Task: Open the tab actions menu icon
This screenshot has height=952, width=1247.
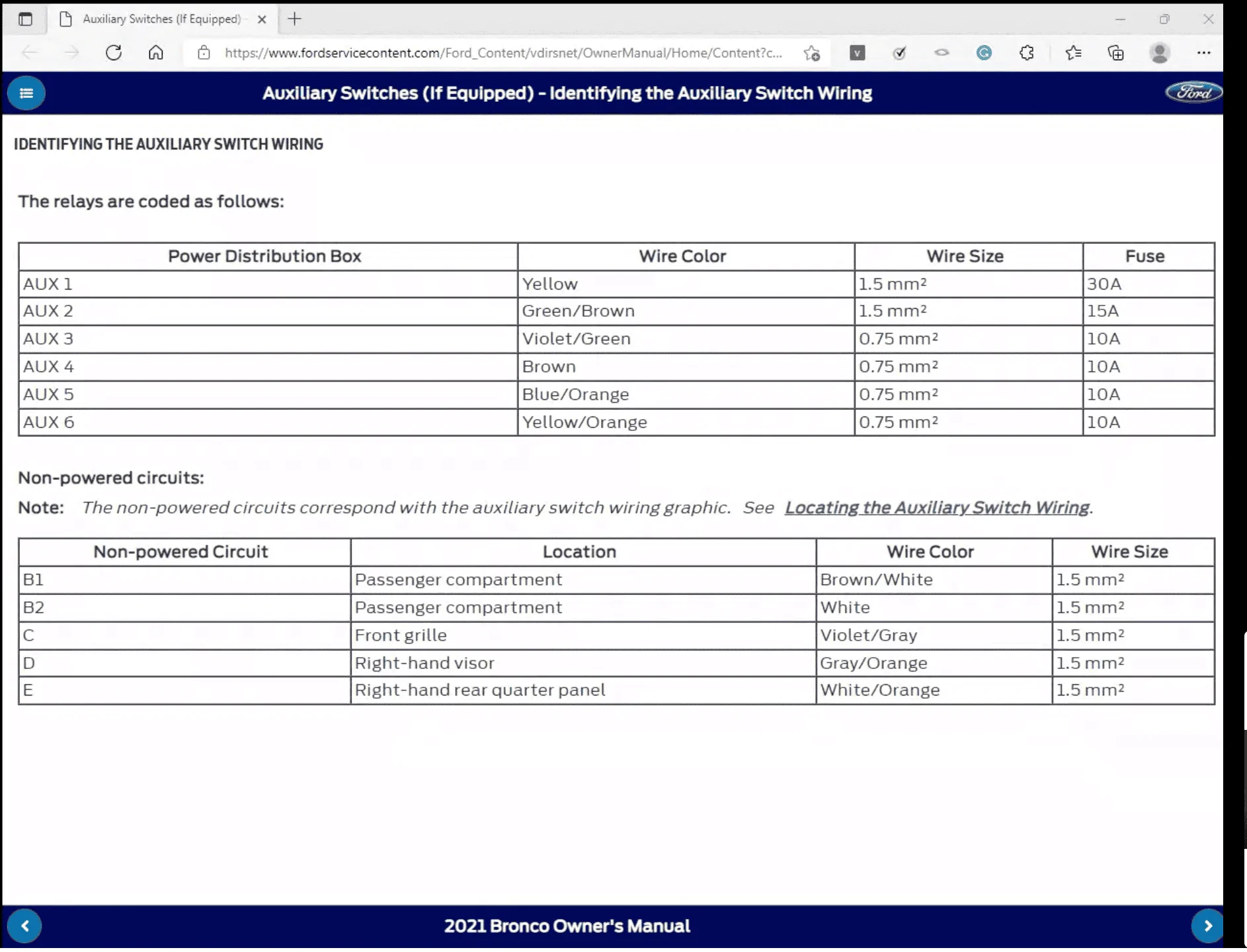Action: coord(25,19)
